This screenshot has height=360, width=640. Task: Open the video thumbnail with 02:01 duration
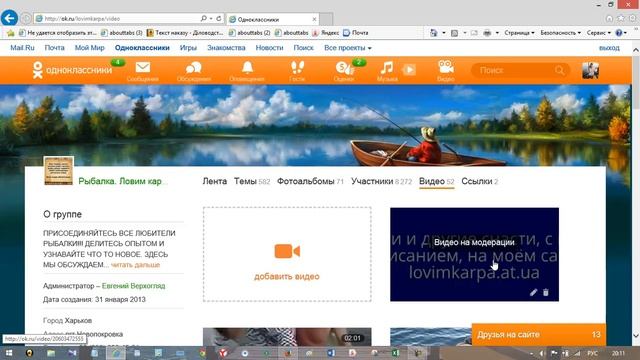click(287, 336)
